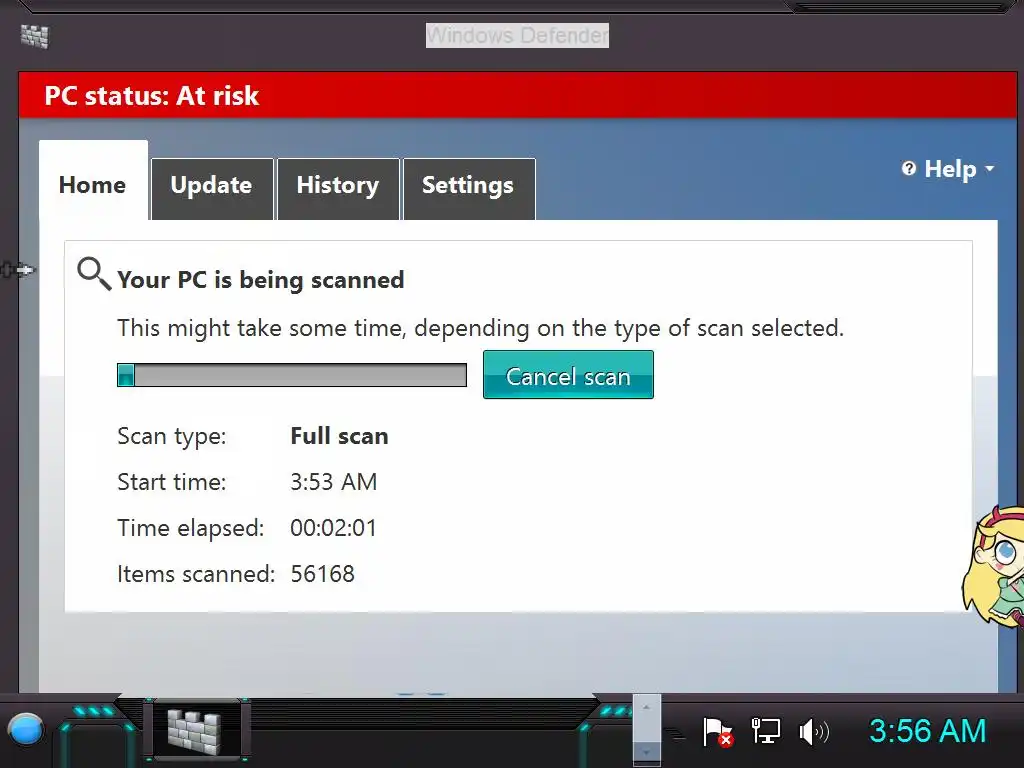Click the Full scan type value
The height and width of the screenshot is (768, 1024).
coord(339,436)
